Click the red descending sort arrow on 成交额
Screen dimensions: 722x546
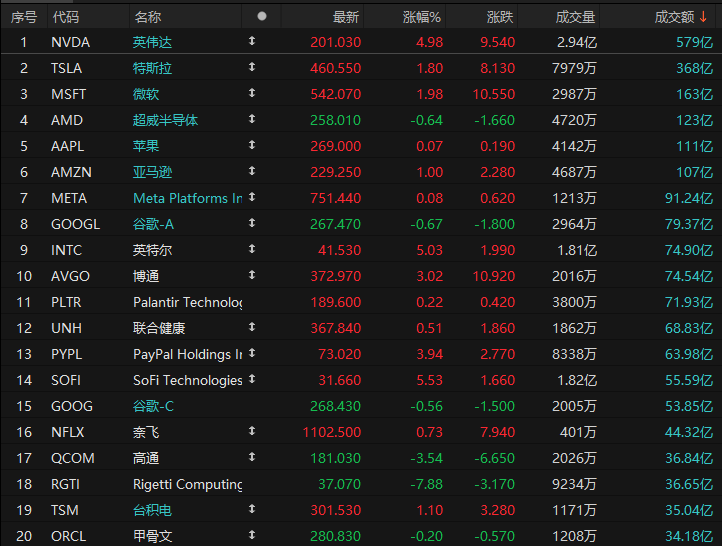coord(703,17)
